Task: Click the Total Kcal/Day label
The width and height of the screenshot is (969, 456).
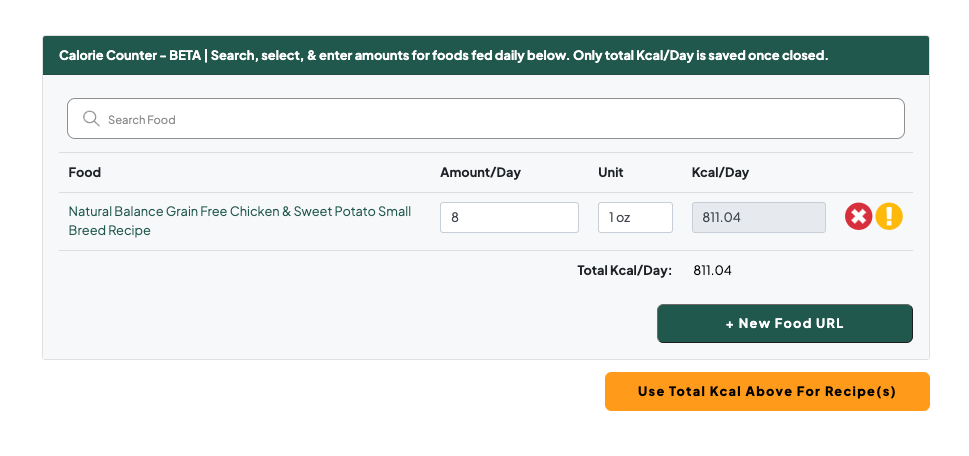Action: tap(624, 270)
